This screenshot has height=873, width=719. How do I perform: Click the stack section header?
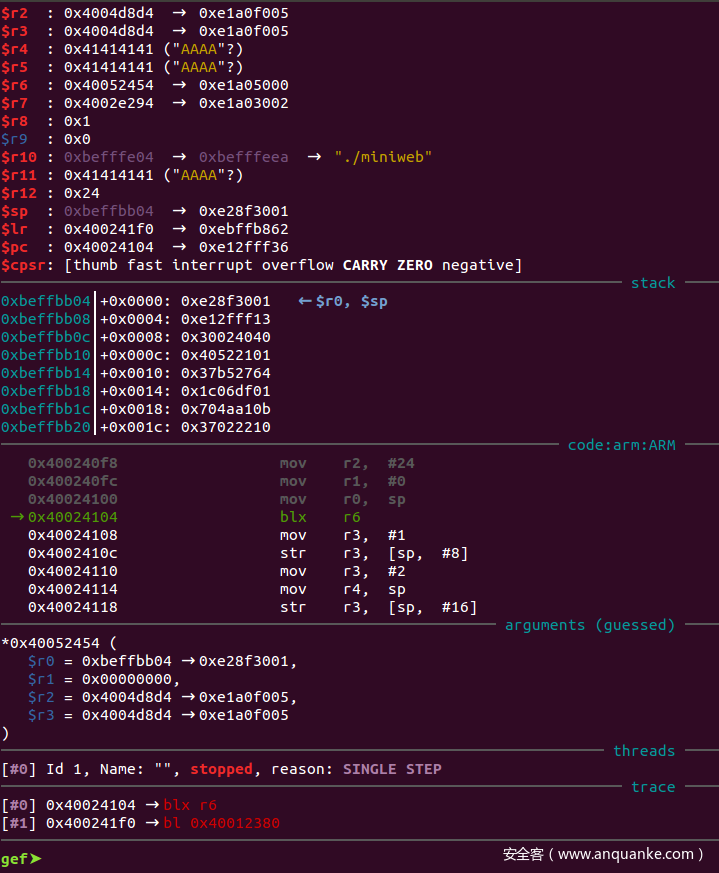(653, 283)
